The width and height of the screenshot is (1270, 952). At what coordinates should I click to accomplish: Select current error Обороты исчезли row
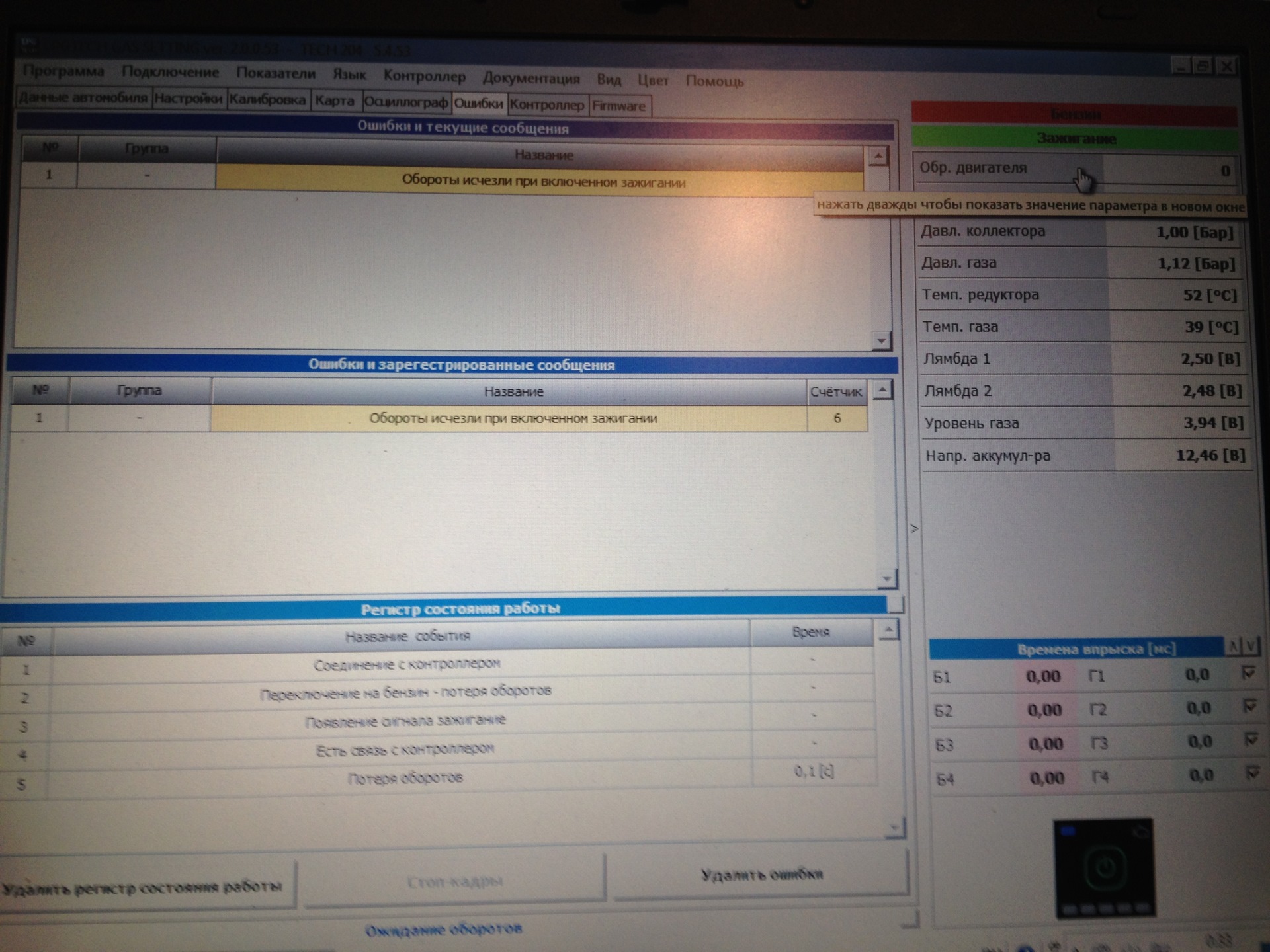tap(442, 178)
